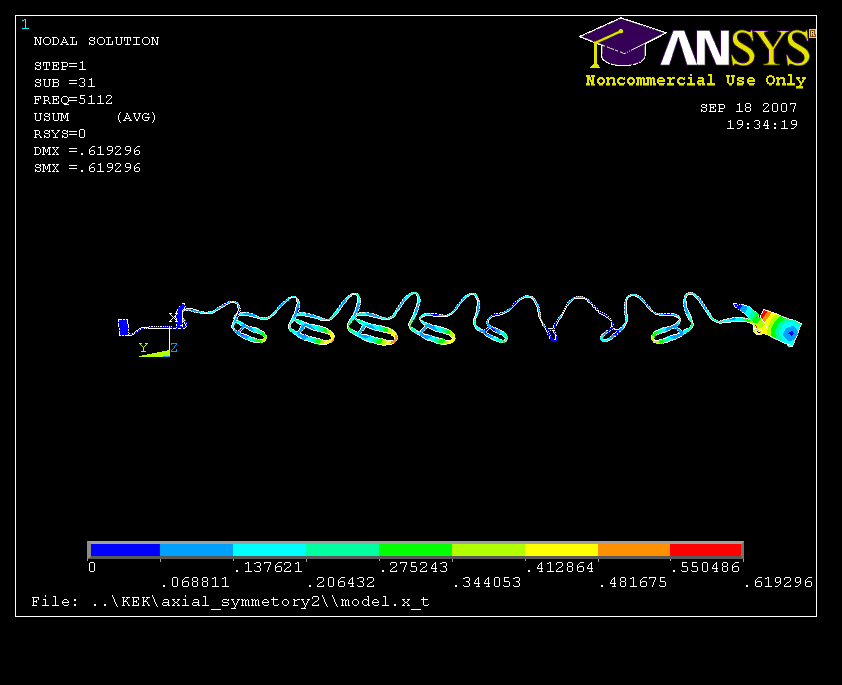
Task: Select the red legend band
Action: point(706,550)
